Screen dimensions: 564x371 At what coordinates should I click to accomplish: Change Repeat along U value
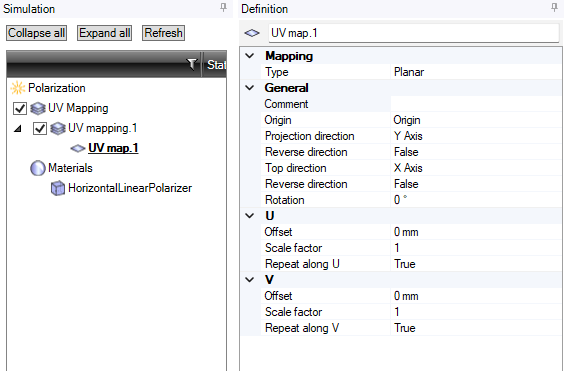[476, 264]
